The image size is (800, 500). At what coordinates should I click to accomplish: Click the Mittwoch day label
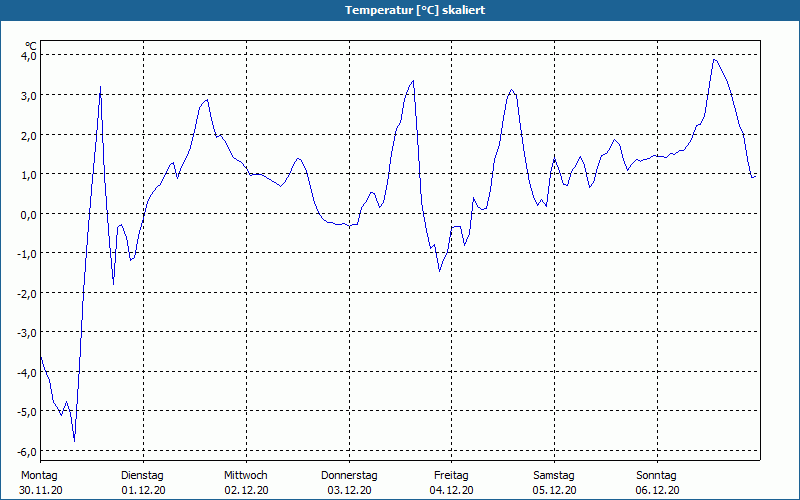(246, 476)
